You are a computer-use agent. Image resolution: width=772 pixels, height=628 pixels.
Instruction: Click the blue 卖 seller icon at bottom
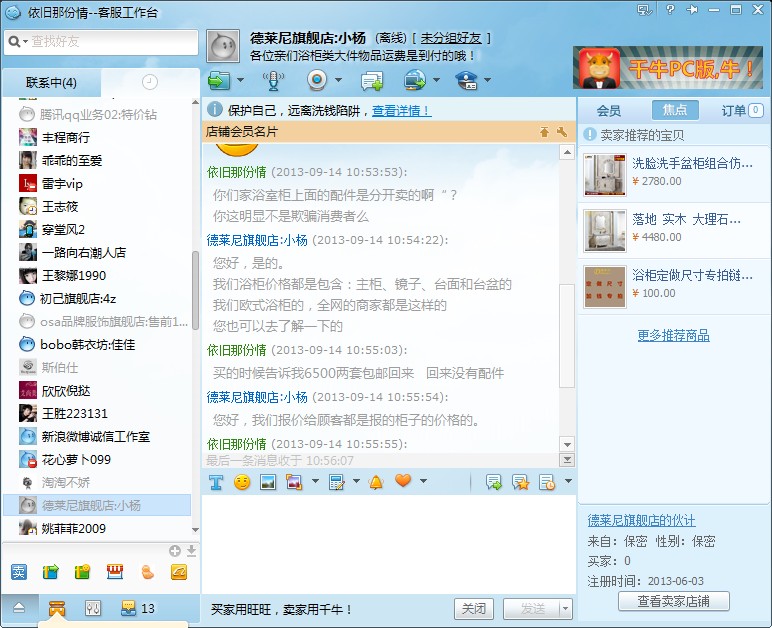tap(19, 572)
